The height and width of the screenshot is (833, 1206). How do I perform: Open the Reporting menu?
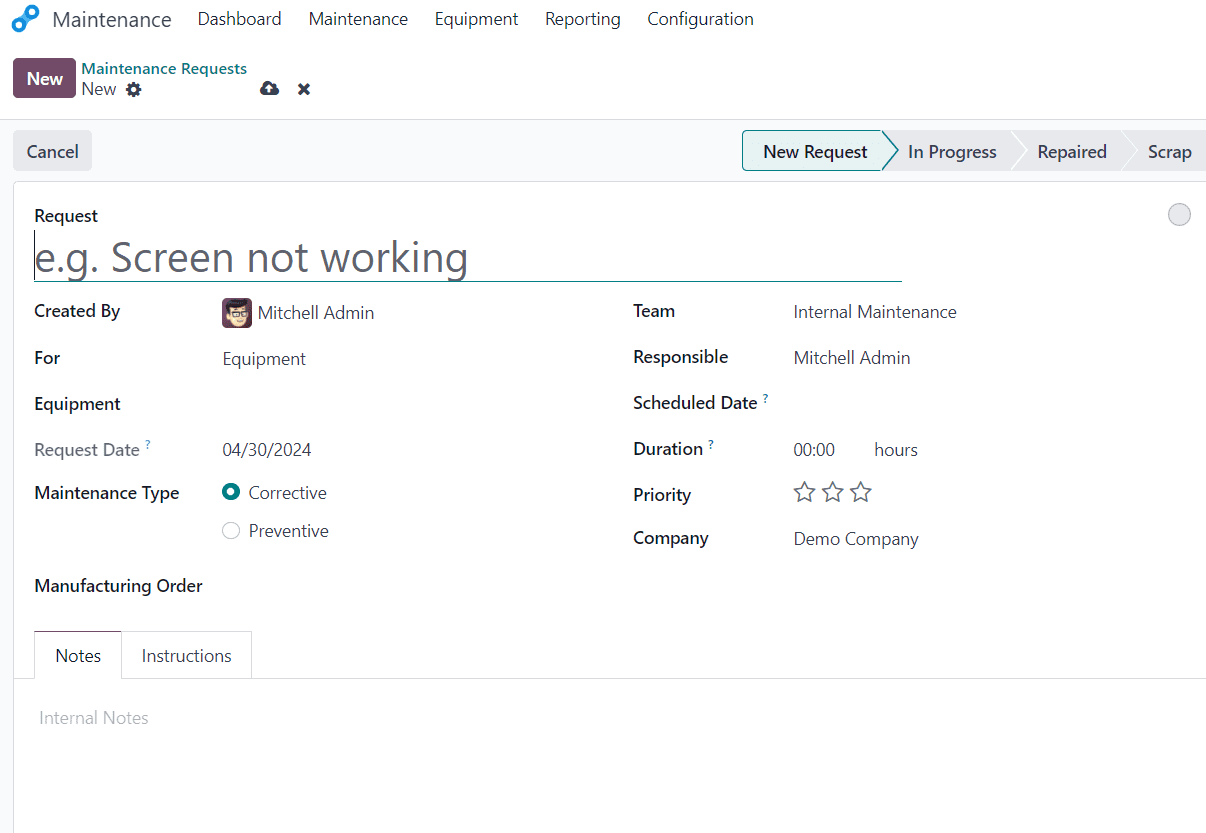[582, 18]
